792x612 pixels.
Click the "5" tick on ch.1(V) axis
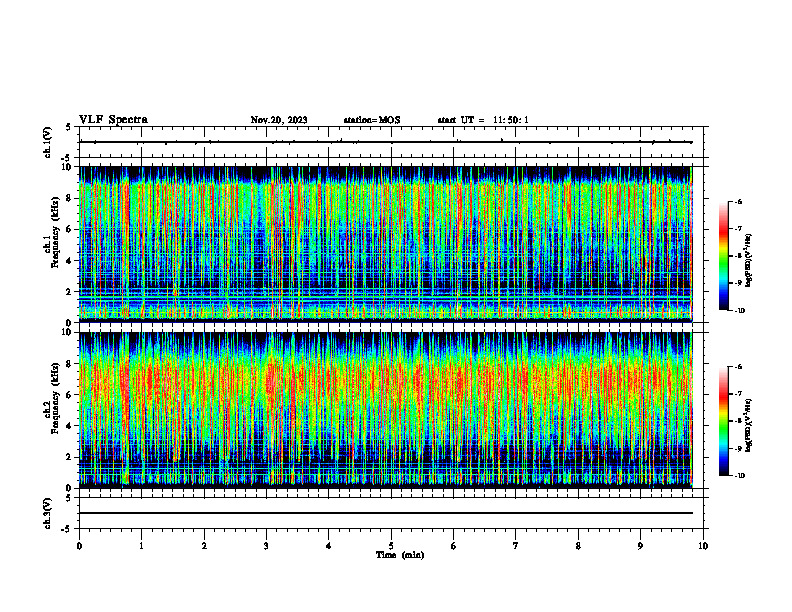pos(68,127)
